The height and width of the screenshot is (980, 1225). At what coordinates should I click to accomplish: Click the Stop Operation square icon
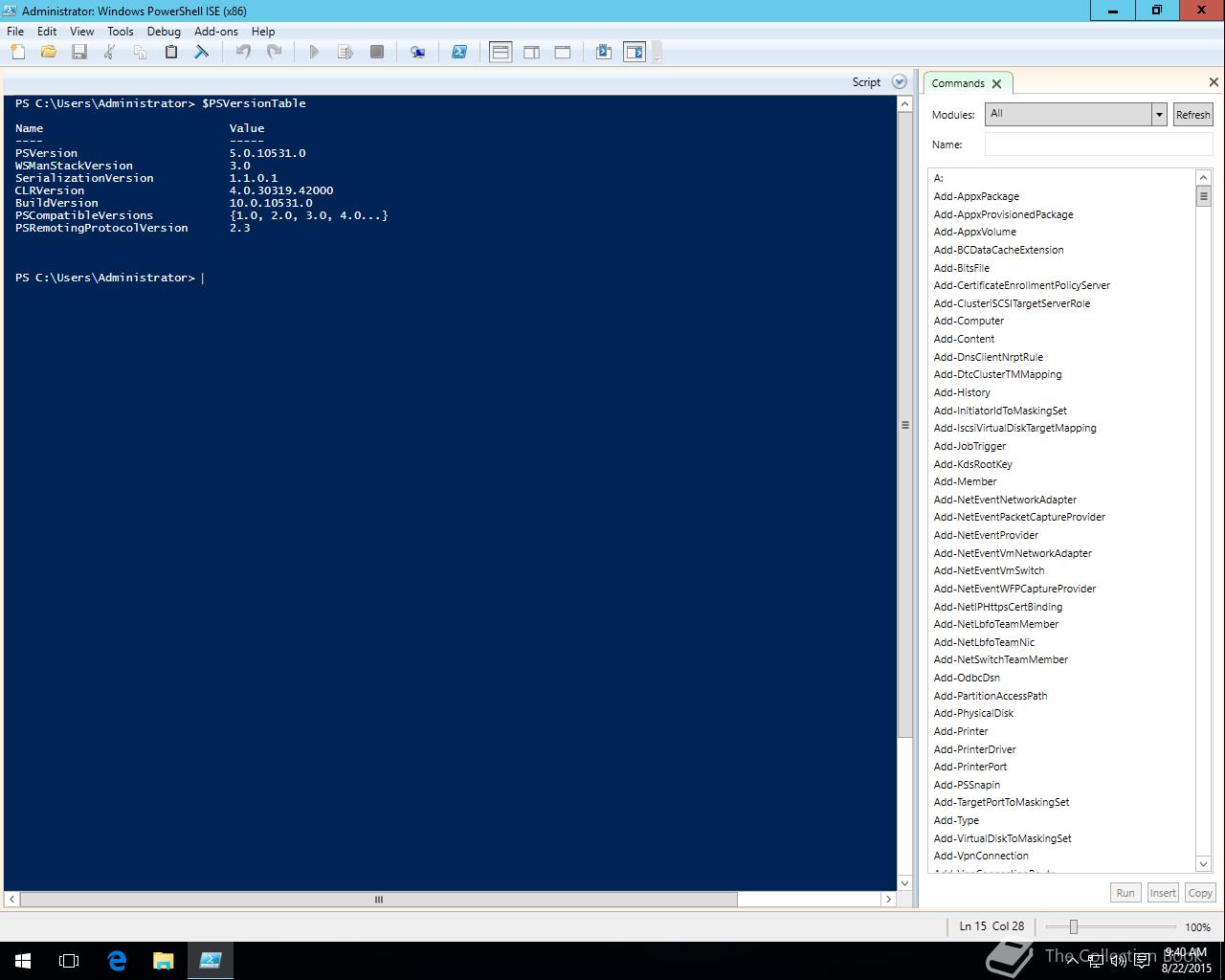377,53
